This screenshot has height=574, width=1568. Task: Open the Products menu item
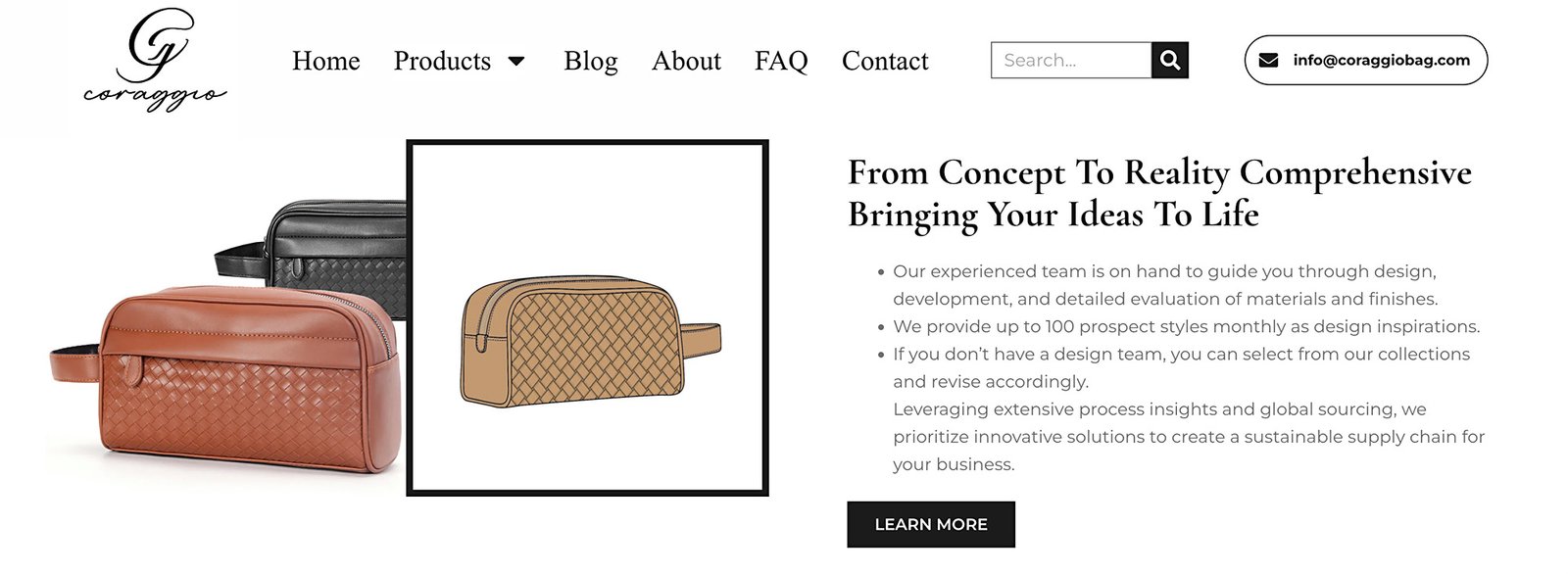click(x=442, y=61)
